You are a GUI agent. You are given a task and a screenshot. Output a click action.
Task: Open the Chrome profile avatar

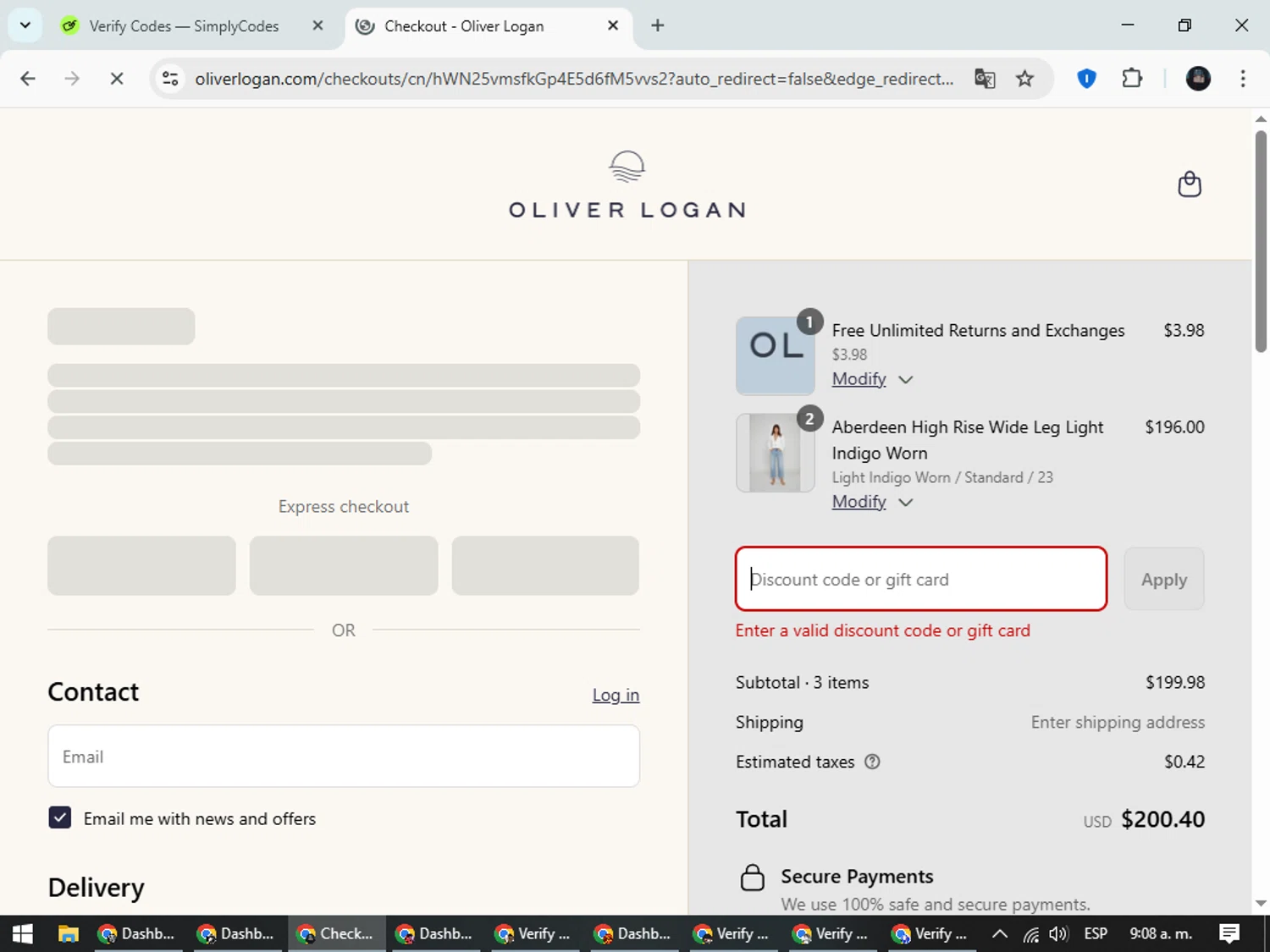point(1198,79)
